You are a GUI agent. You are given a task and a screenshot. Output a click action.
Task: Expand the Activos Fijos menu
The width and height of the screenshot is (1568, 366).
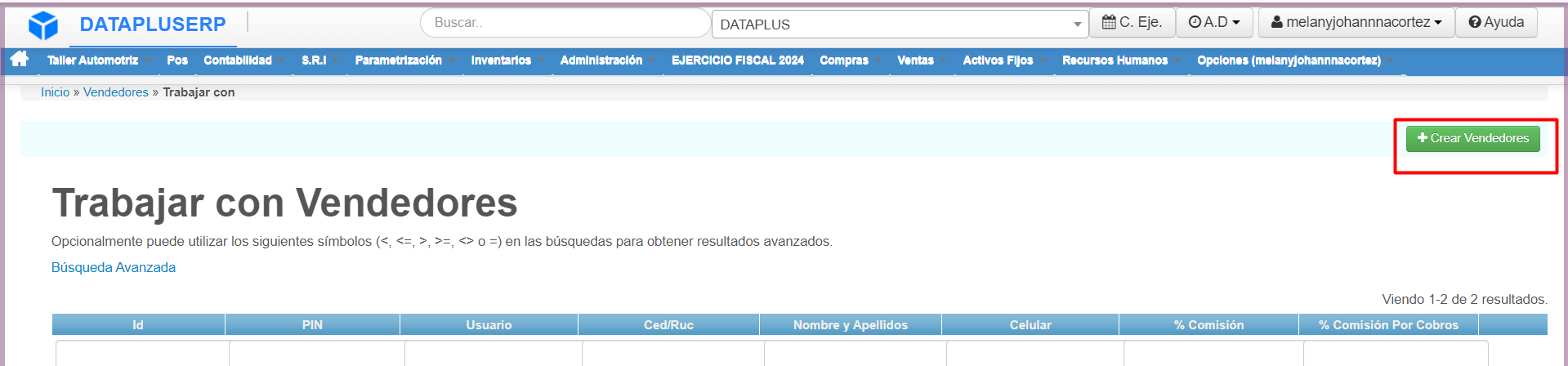(998, 60)
